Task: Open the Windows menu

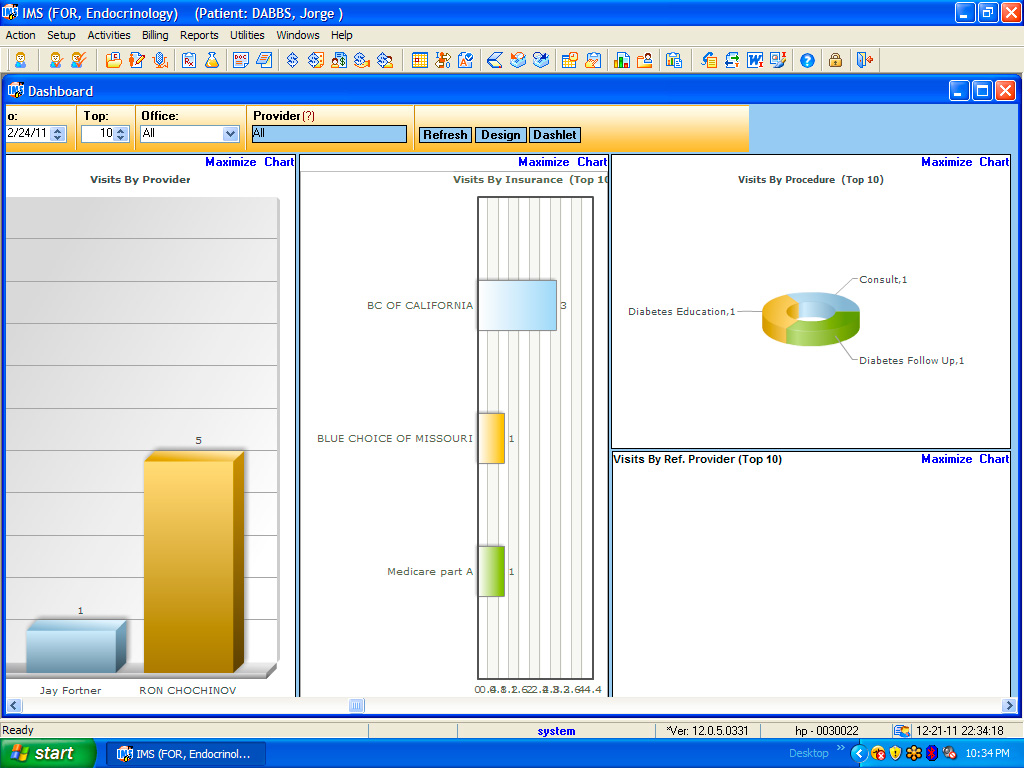Action: click(x=298, y=35)
